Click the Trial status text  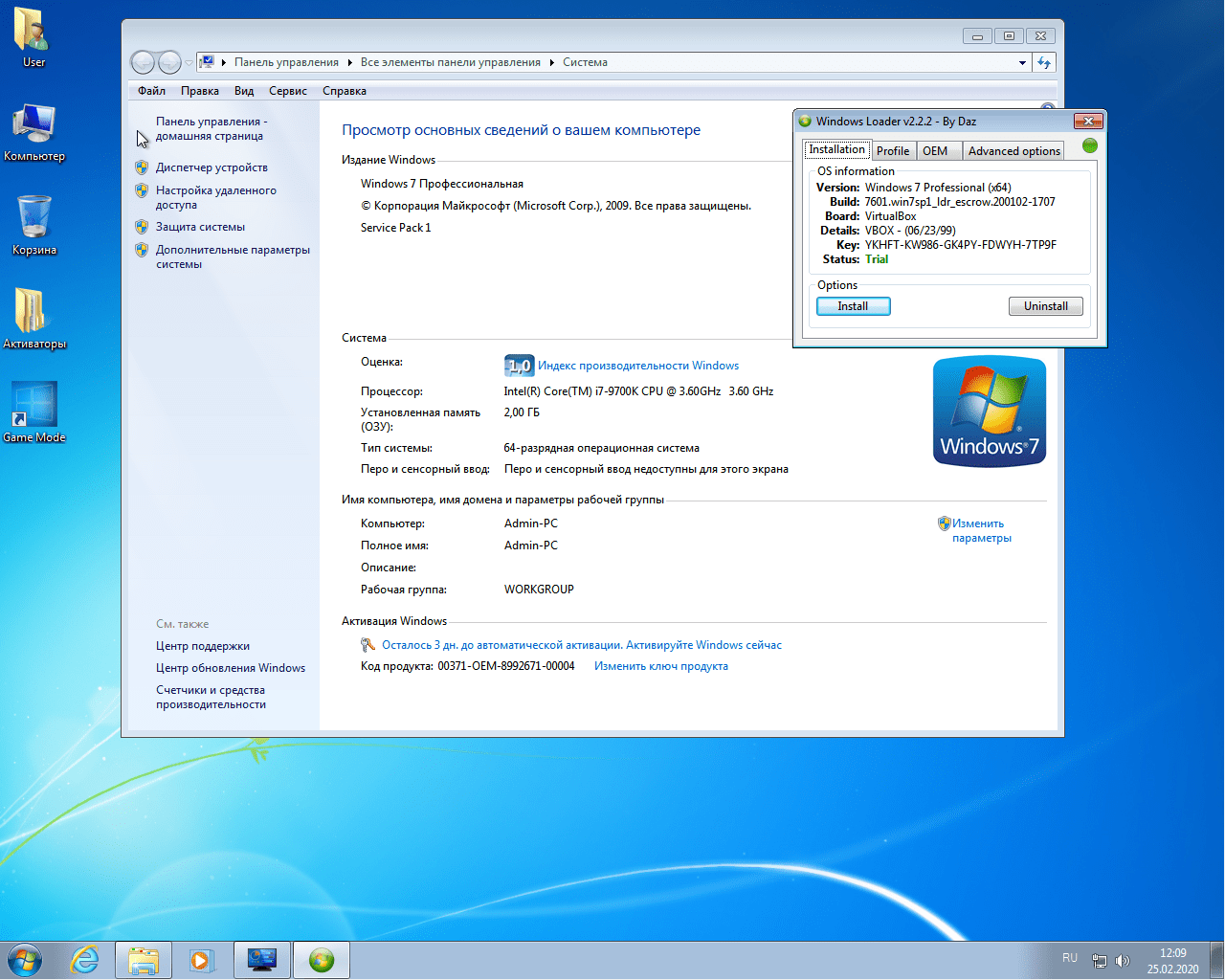pos(877,259)
